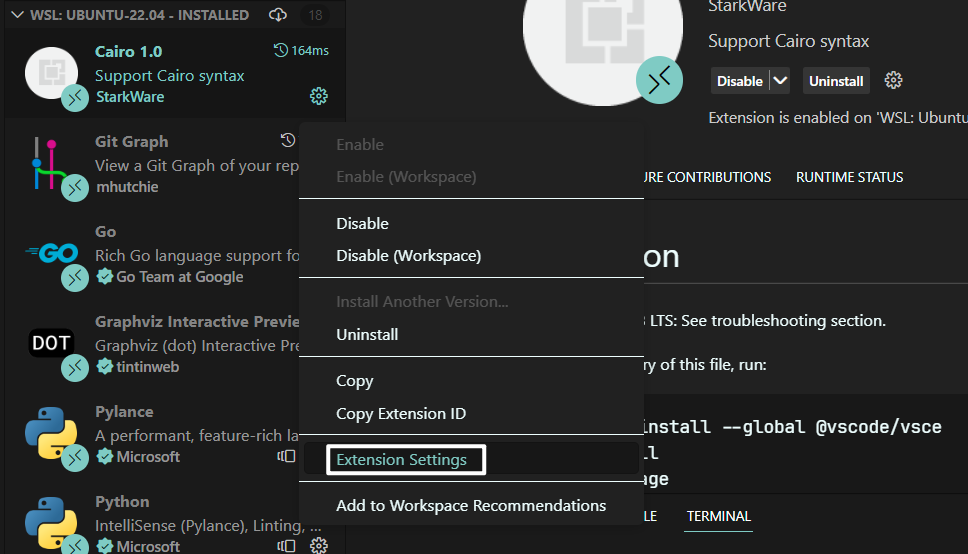Choose Copy Extension ID menu entry
This screenshot has width=968, height=554.
400,413
